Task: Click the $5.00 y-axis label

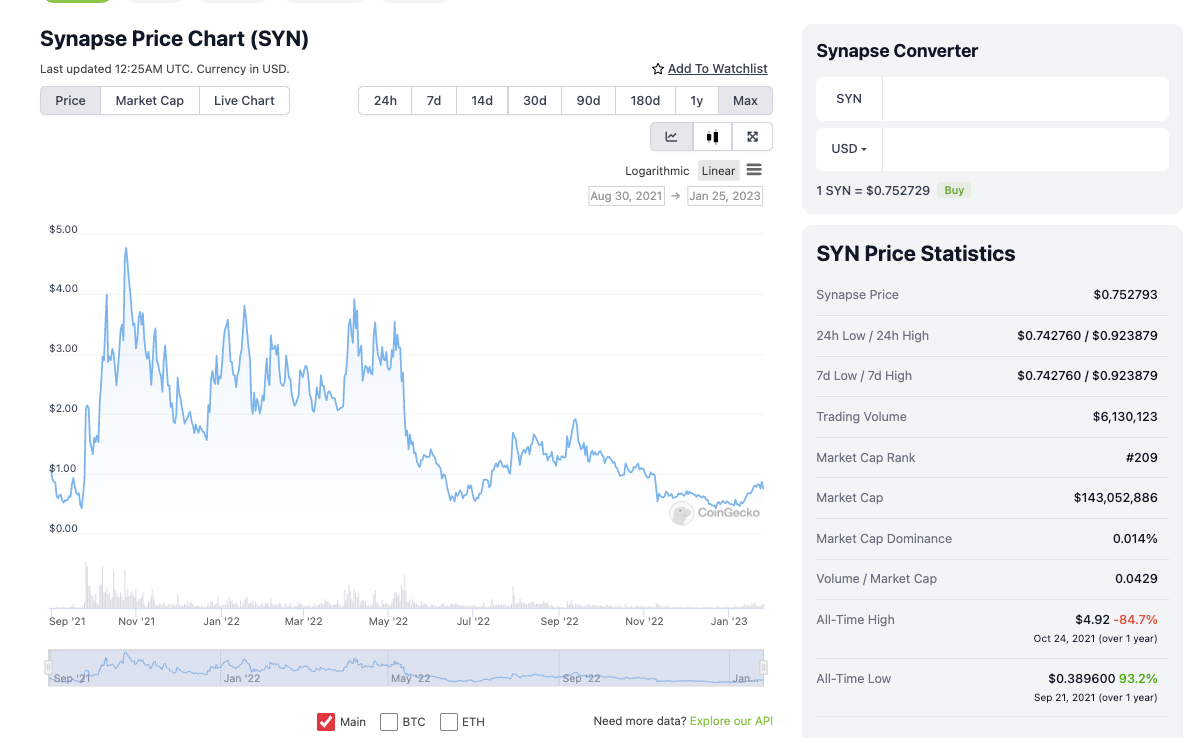Action: 63,230
